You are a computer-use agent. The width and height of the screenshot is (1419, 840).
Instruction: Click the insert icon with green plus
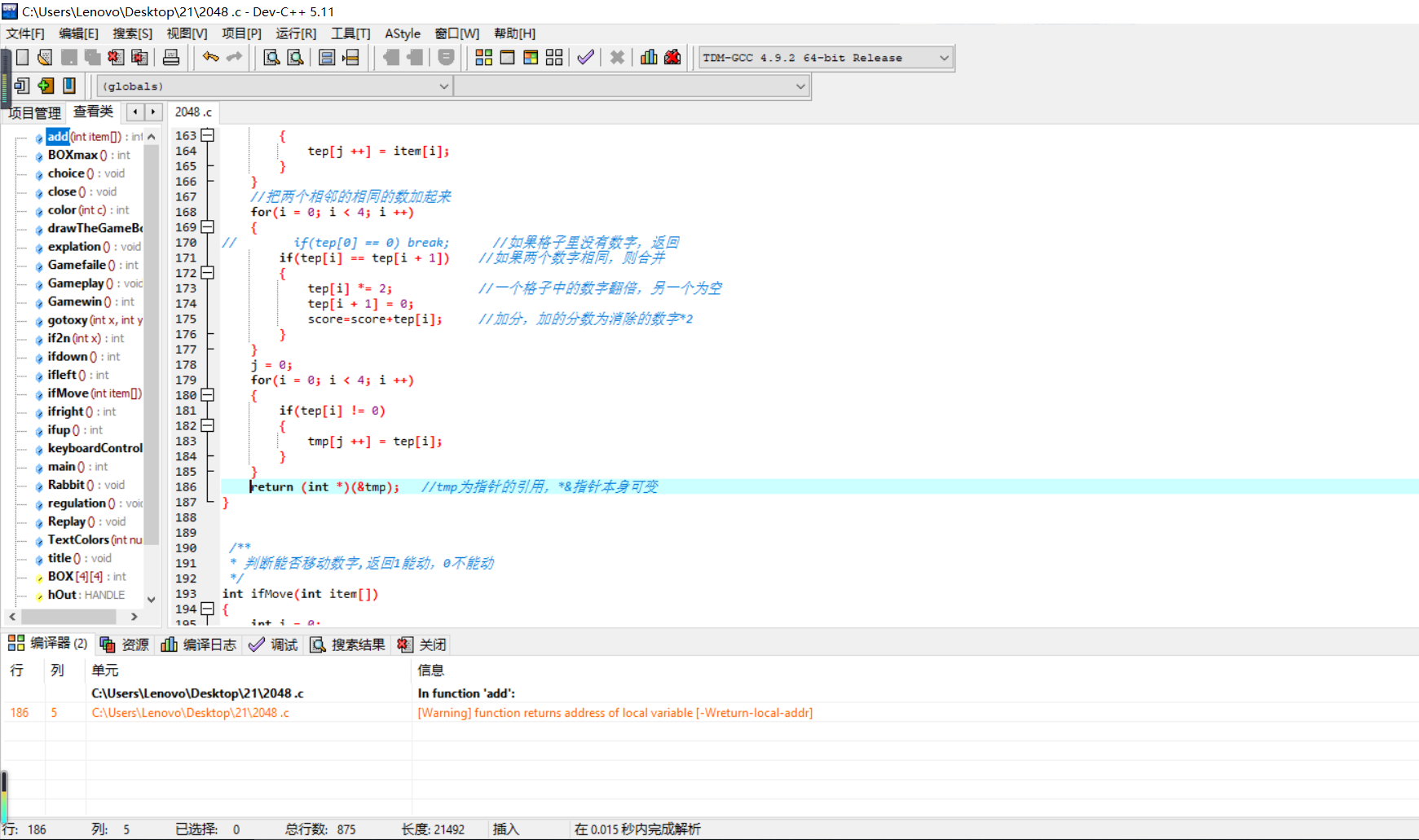pyautogui.click(x=46, y=86)
